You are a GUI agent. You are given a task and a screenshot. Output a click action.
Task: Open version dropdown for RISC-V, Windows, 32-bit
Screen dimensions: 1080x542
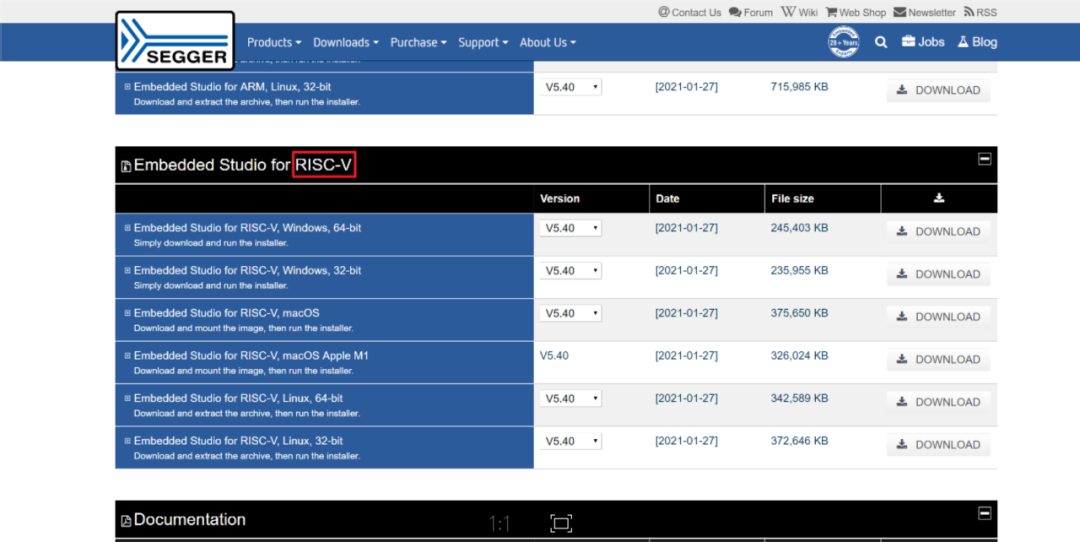point(570,271)
